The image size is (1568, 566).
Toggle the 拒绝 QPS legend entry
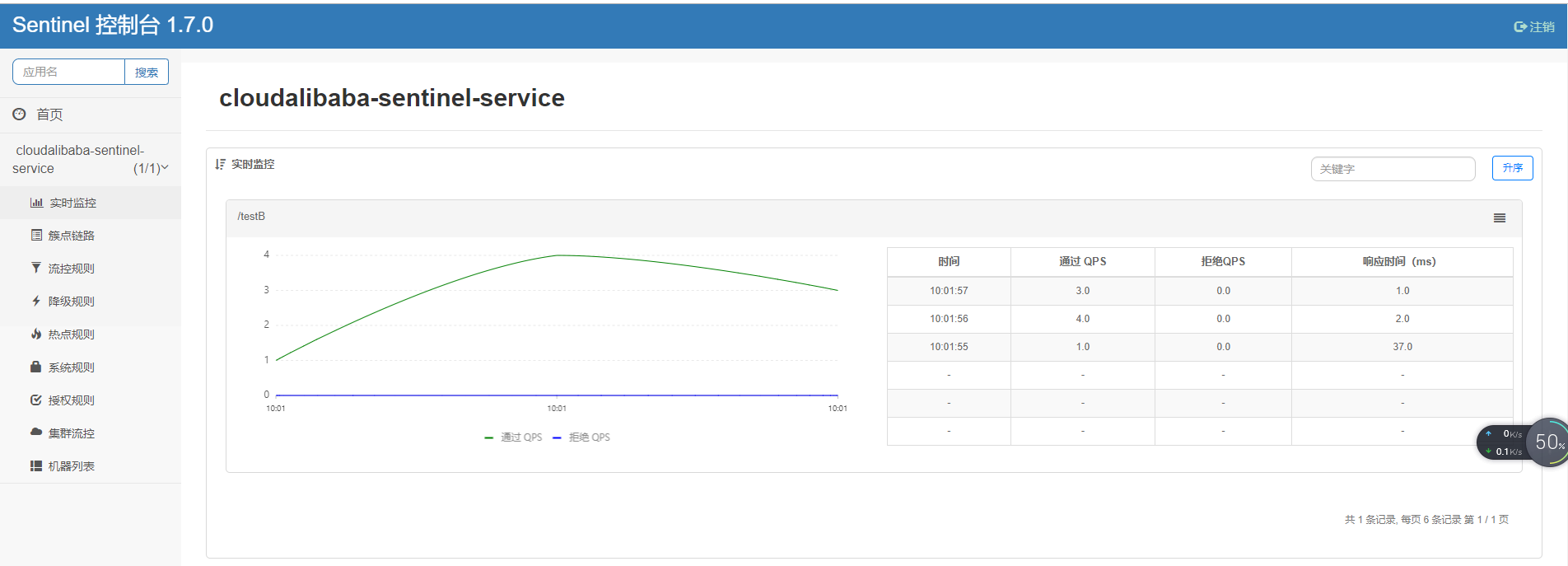(x=581, y=437)
